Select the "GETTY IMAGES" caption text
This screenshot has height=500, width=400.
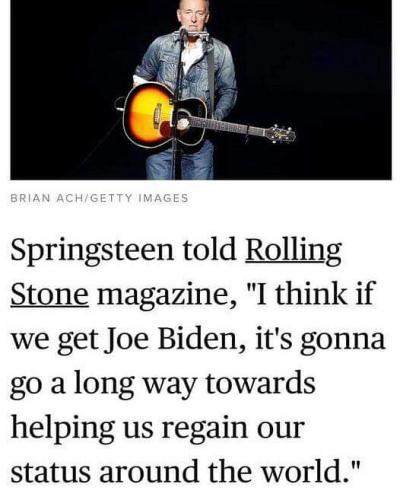(139, 198)
